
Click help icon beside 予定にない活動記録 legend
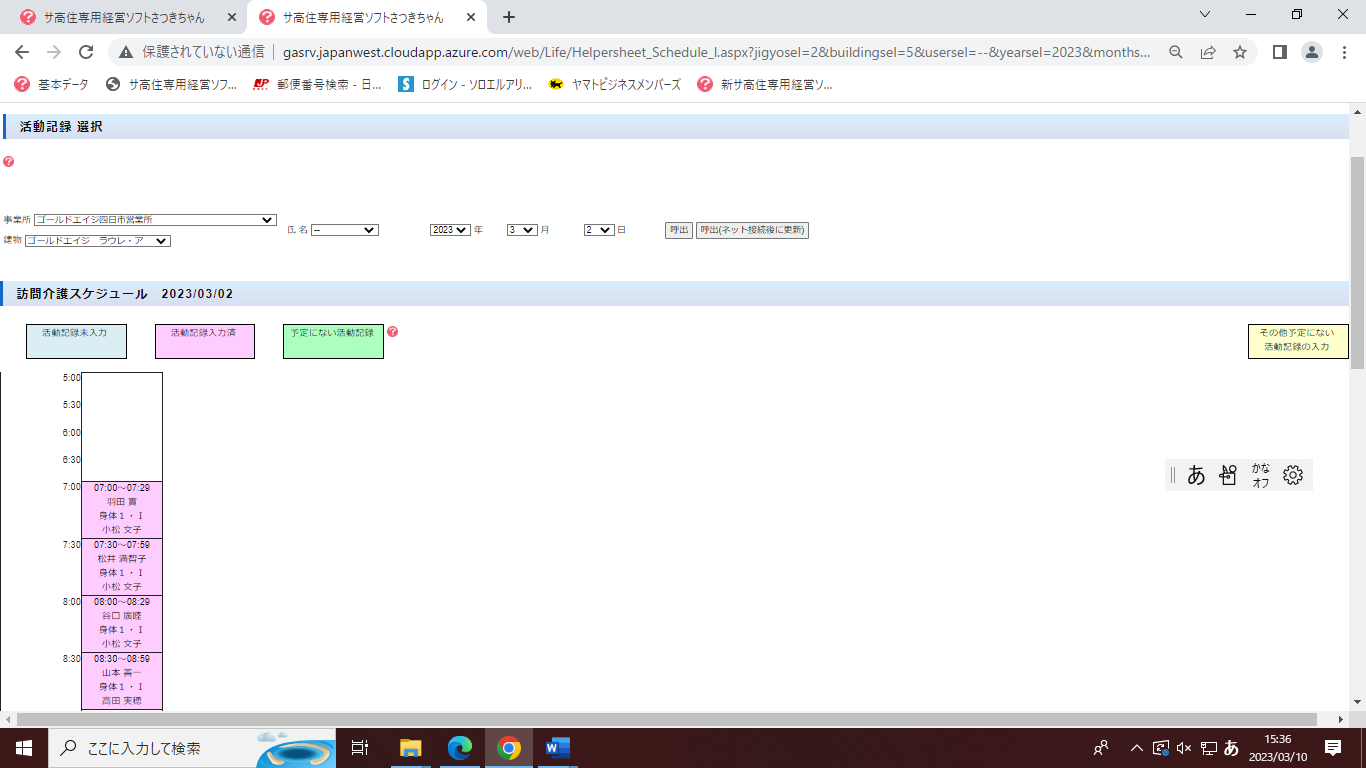(x=392, y=332)
